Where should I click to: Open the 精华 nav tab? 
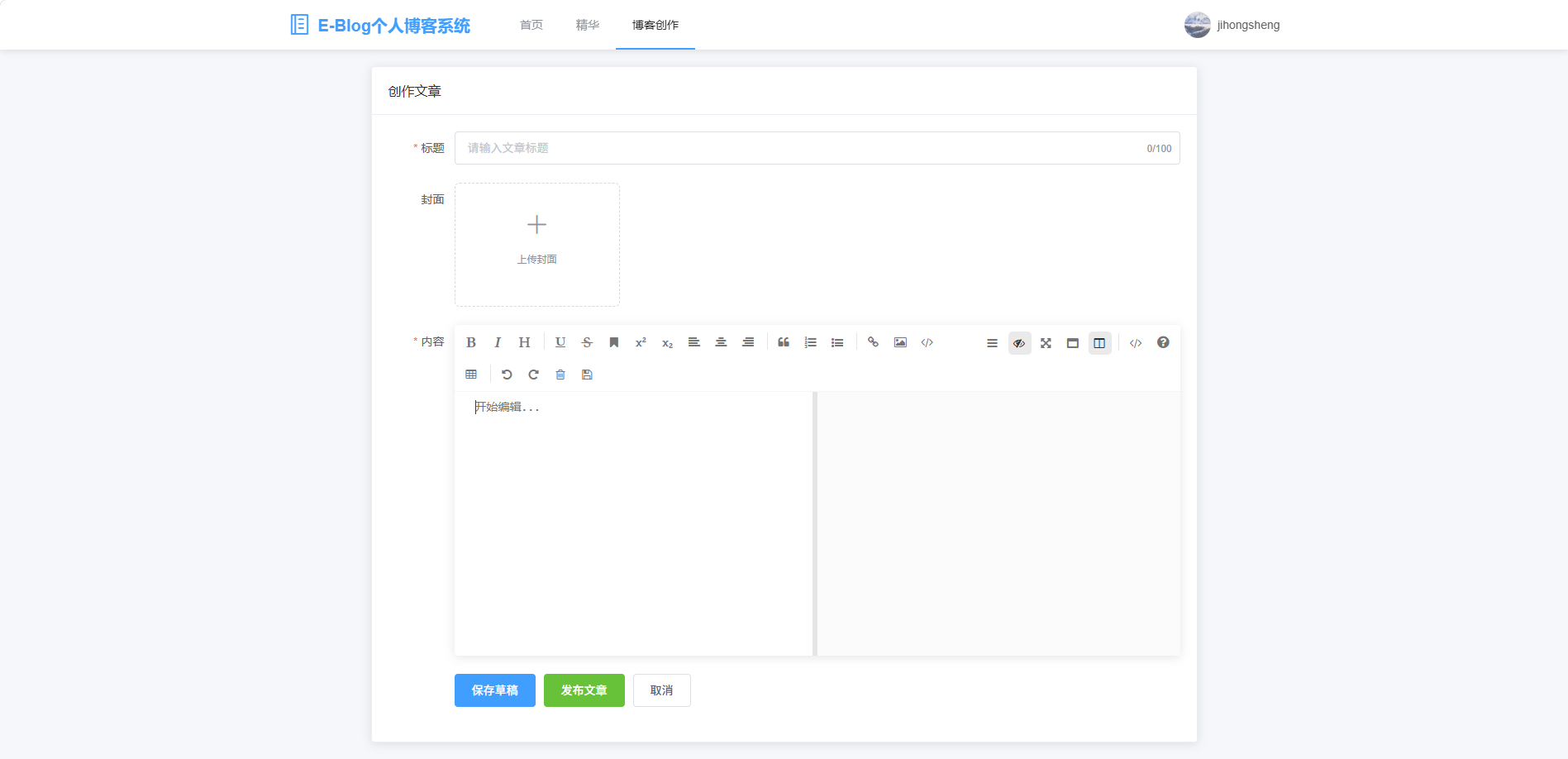pyautogui.click(x=588, y=25)
